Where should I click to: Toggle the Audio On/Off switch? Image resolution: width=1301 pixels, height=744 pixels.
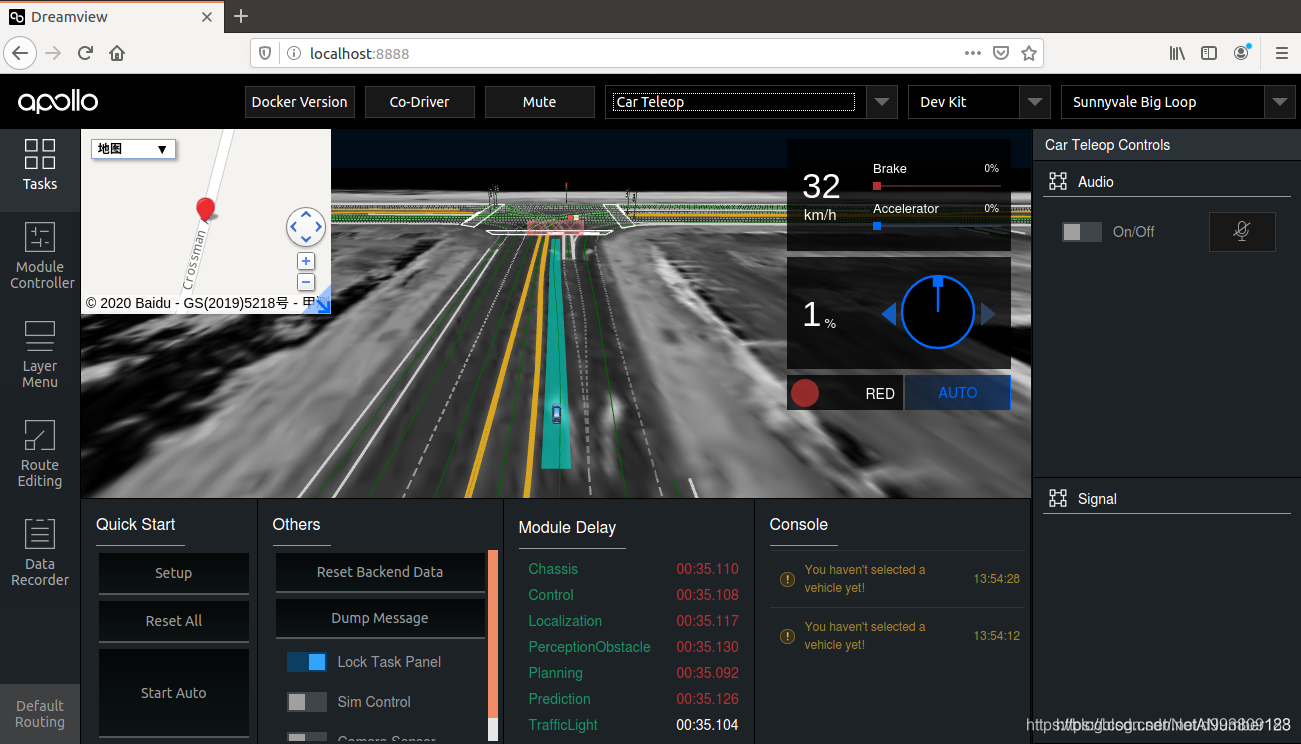pyautogui.click(x=1082, y=231)
